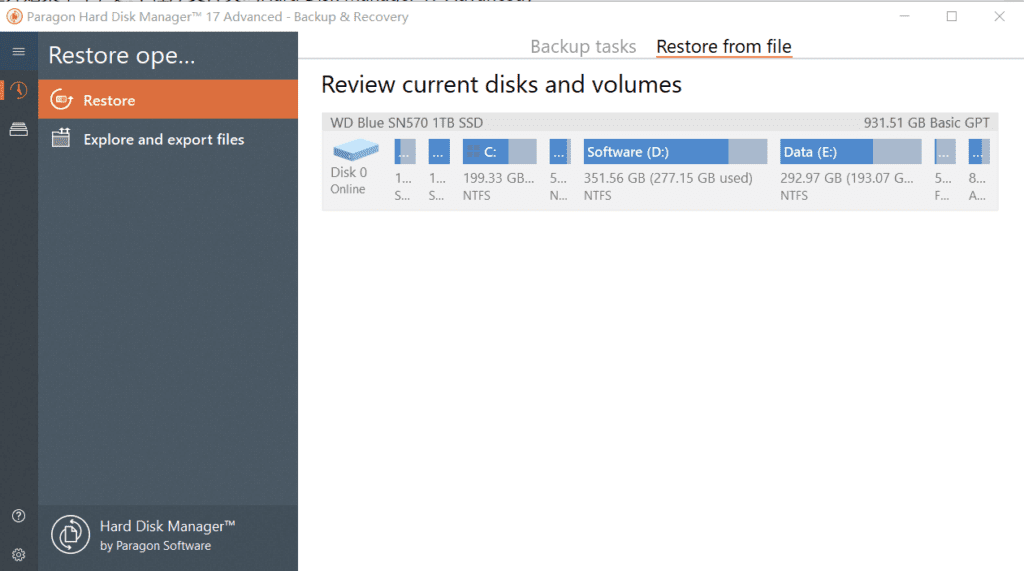Maximize the Paragon window
This screenshot has height=571, width=1024.
point(952,16)
